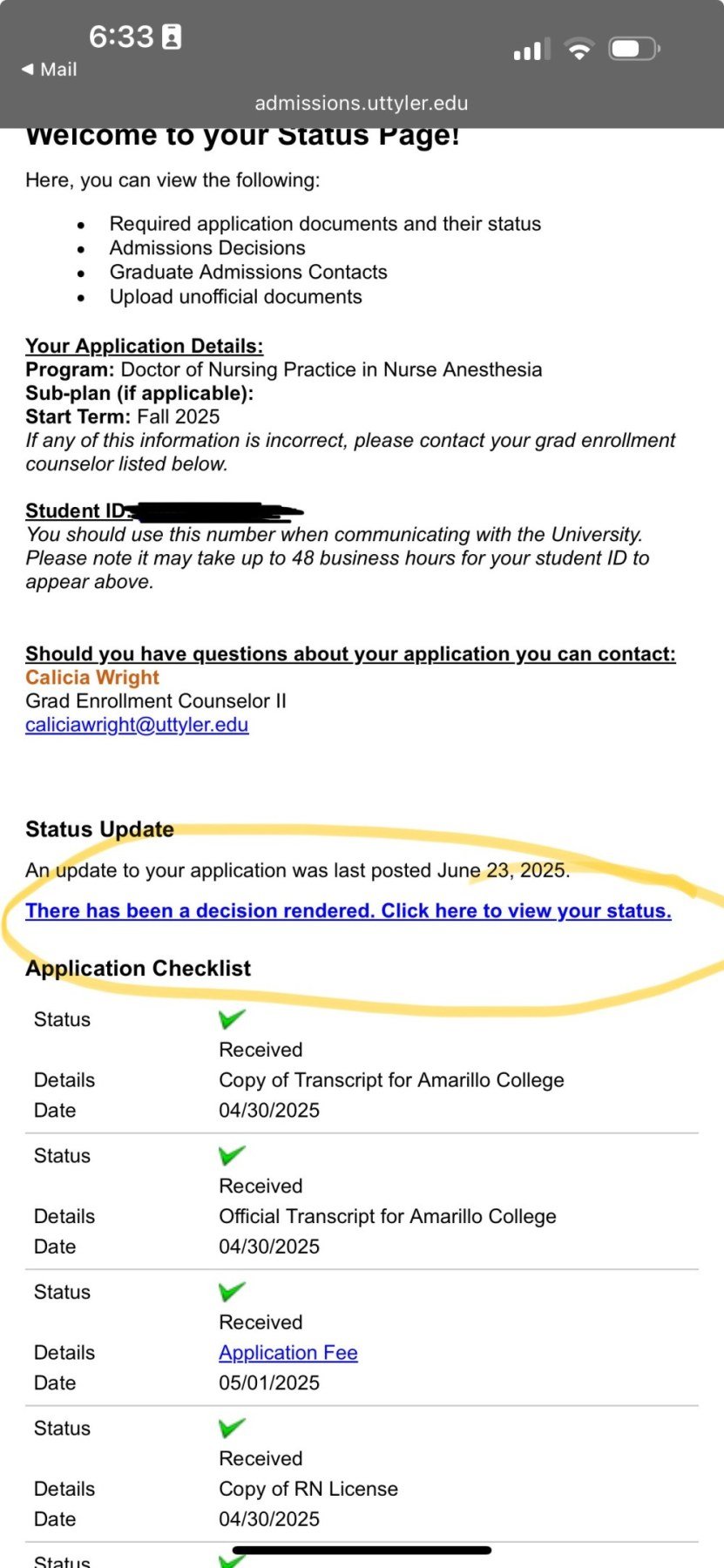Click the green checkmark for Official Transcript
The width and height of the screenshot is (724, 1568).
tap(232, 1154)
